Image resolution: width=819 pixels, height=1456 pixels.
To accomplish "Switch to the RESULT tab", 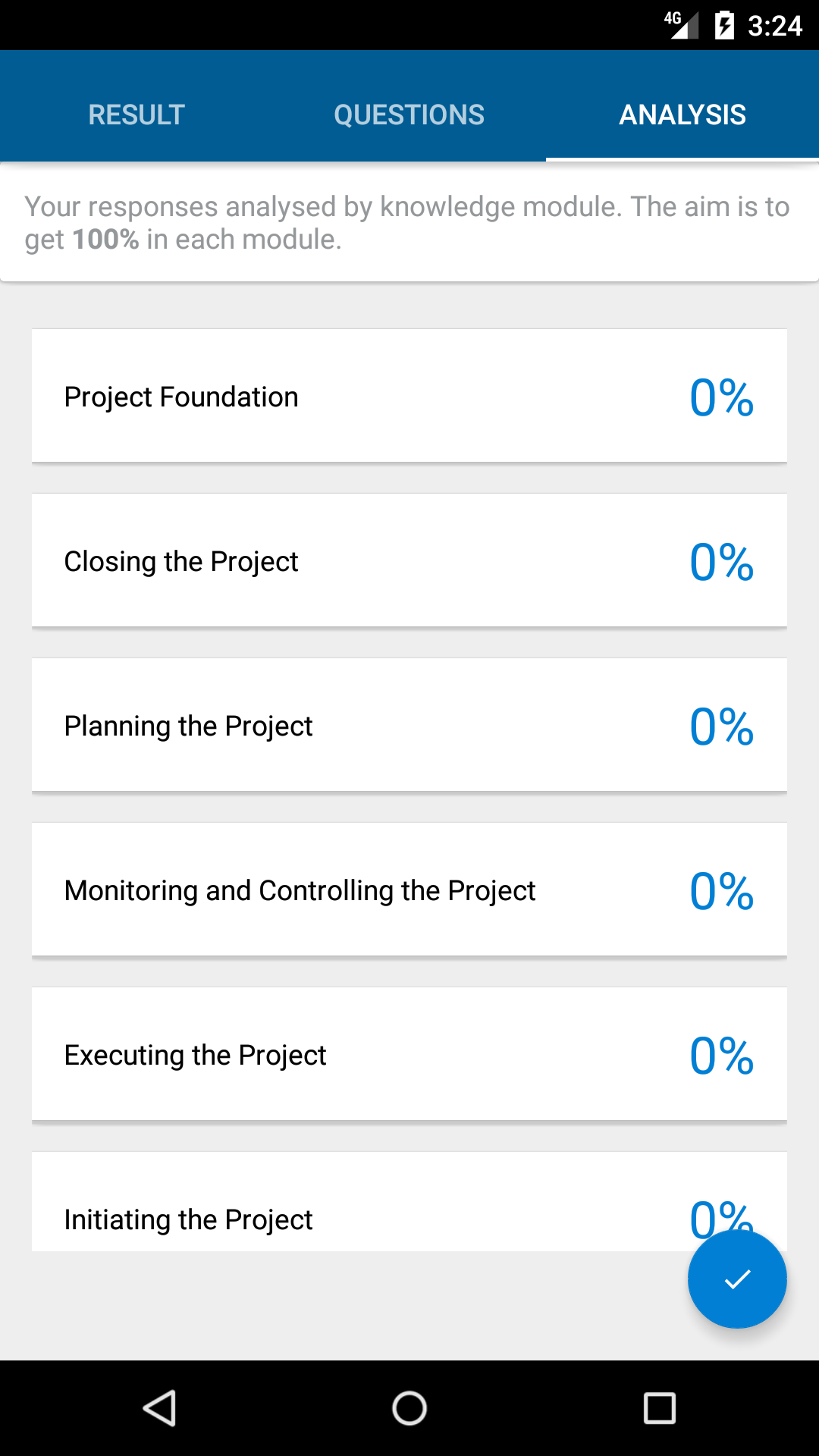I will (136, 115).
